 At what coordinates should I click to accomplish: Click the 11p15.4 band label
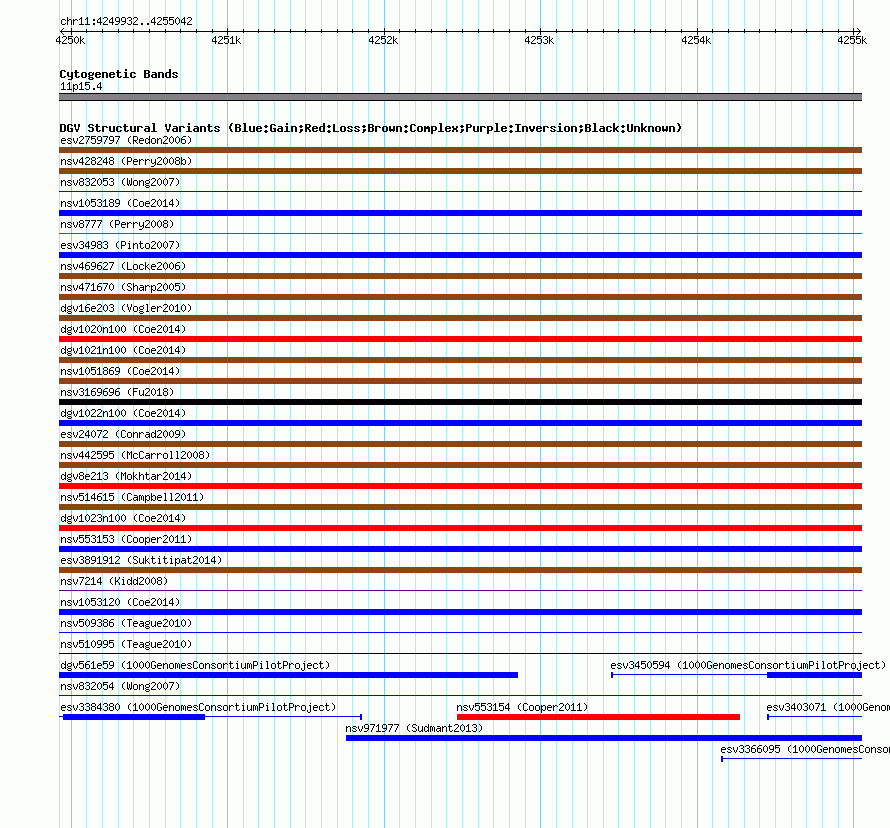coord(81,86)
